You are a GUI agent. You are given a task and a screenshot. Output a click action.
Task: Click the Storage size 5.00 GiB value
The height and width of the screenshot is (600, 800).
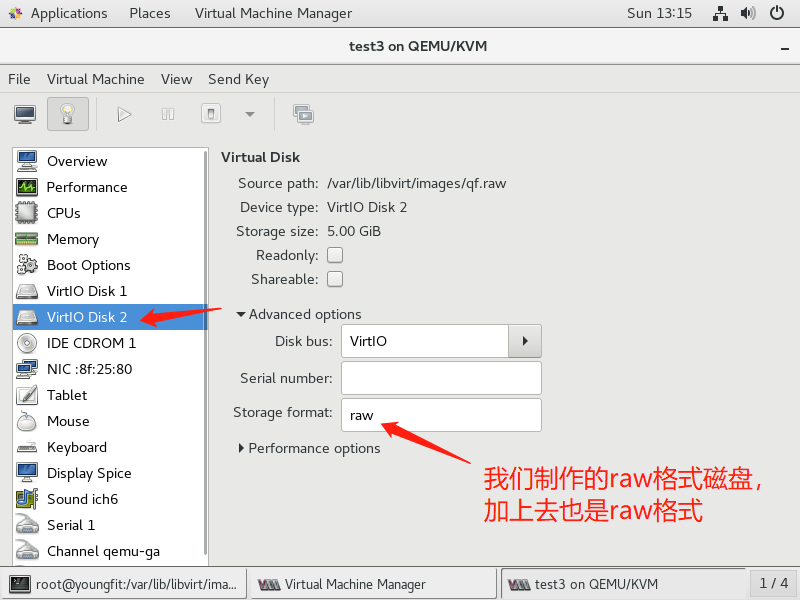click(x=354, y=232)
